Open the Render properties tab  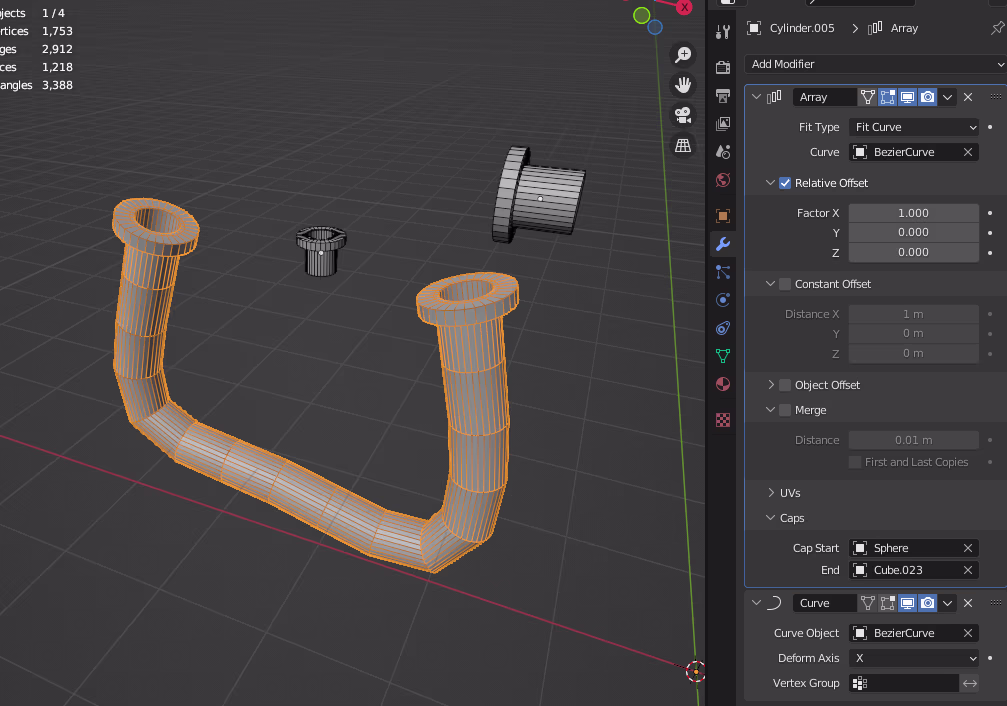[722, 67]
